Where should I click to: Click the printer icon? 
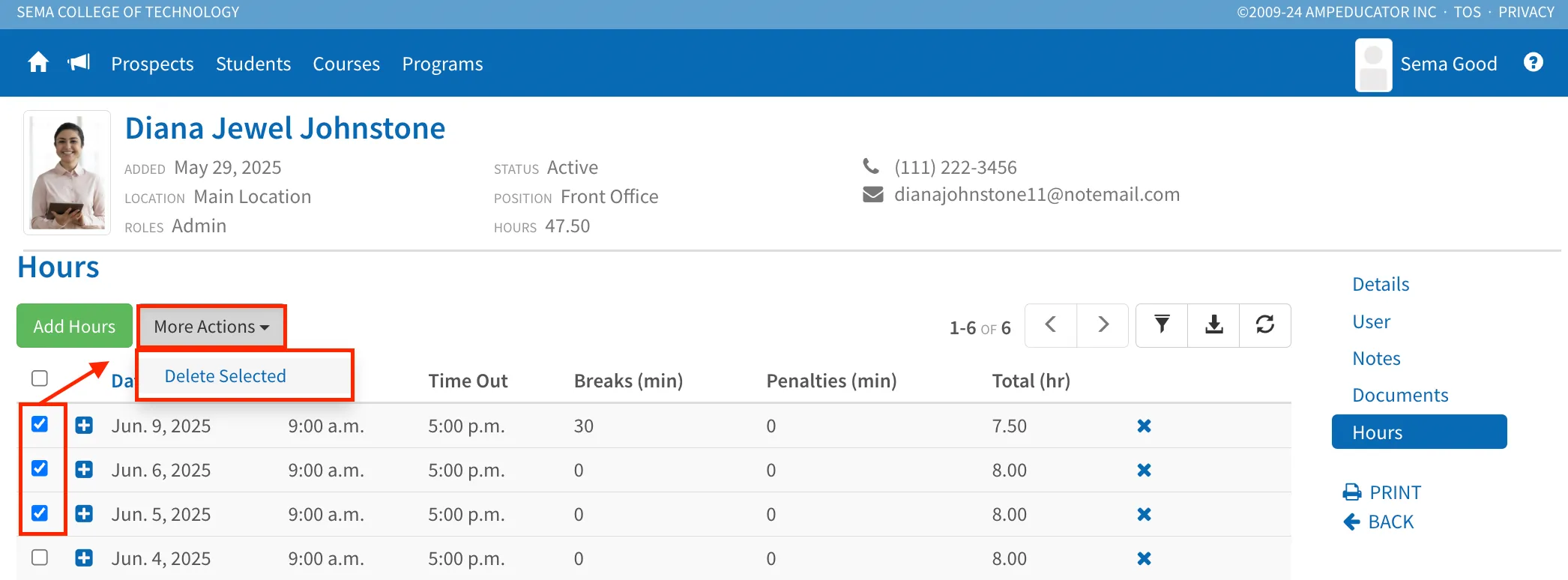pyautogui.click(x=1352, y=492)
